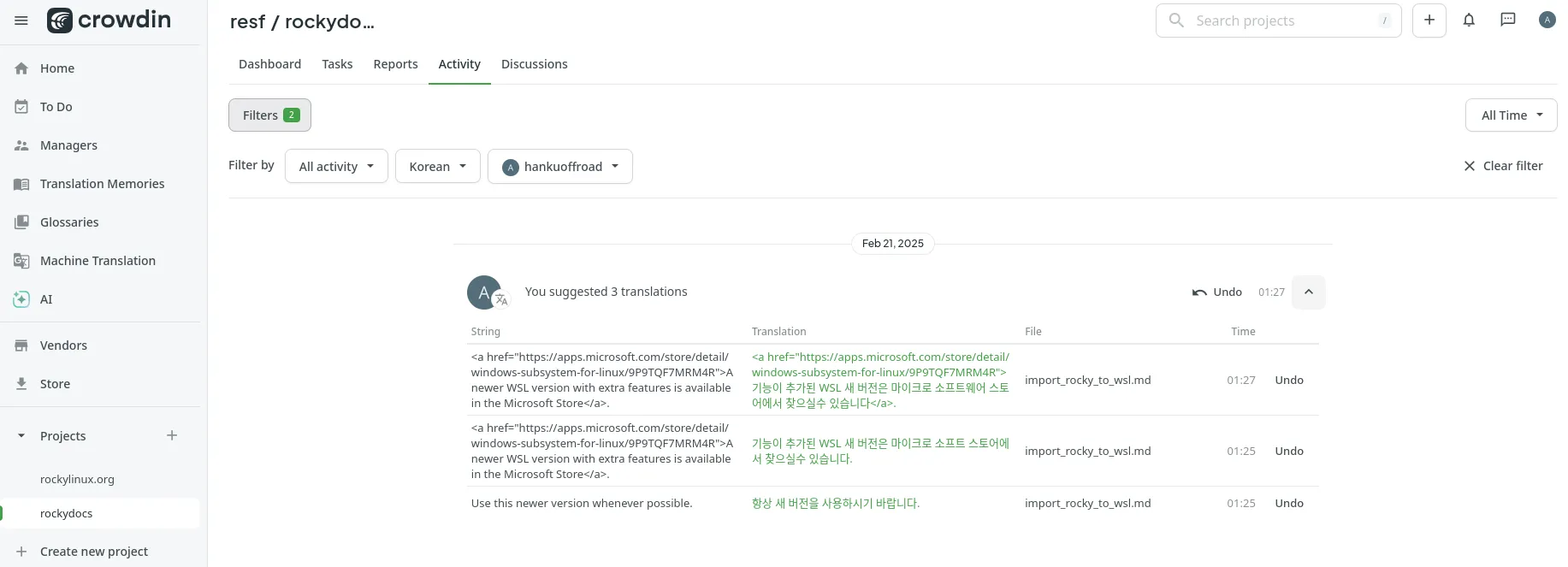Screen dimensions: 1568x567
Task: Collapse the Projects tree section
Action: [21, 436]
